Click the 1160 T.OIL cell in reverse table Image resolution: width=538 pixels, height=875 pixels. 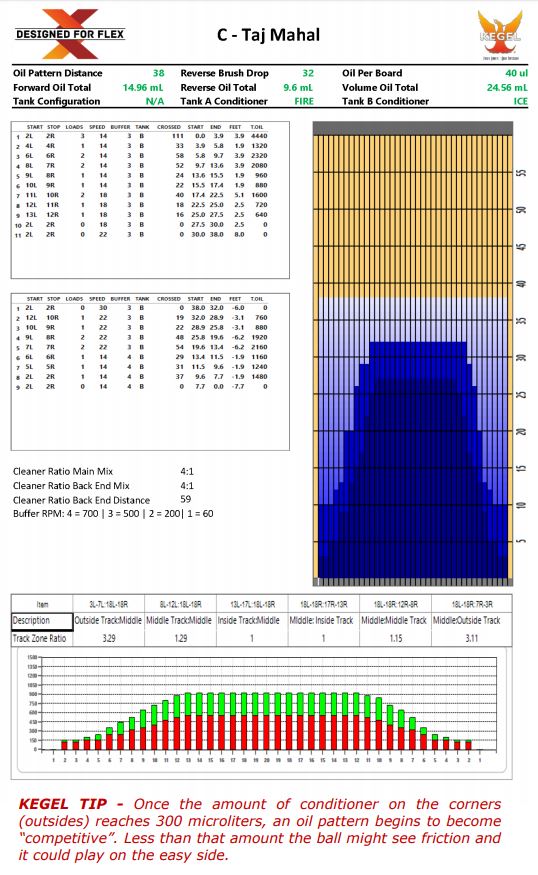(x=259, y=357)
